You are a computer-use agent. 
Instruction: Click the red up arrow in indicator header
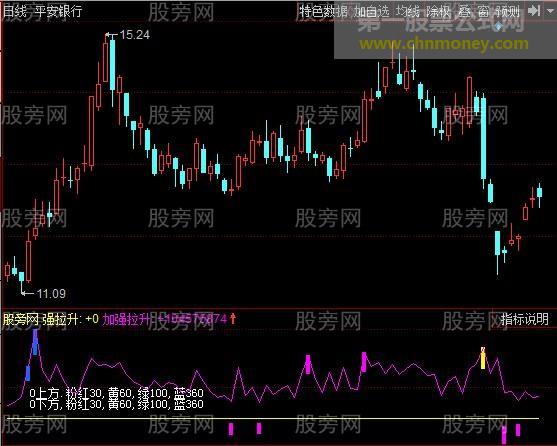233,318
